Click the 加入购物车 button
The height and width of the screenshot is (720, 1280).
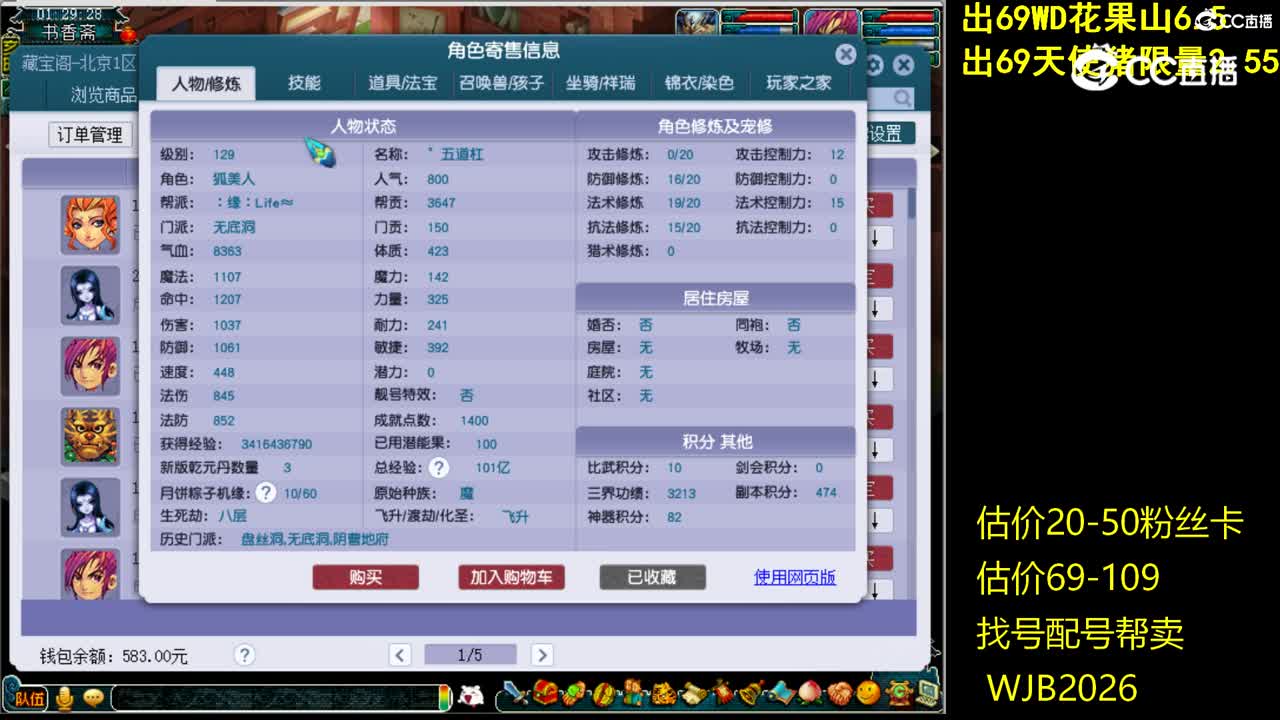pyautogui.click(x=511, y=577)
